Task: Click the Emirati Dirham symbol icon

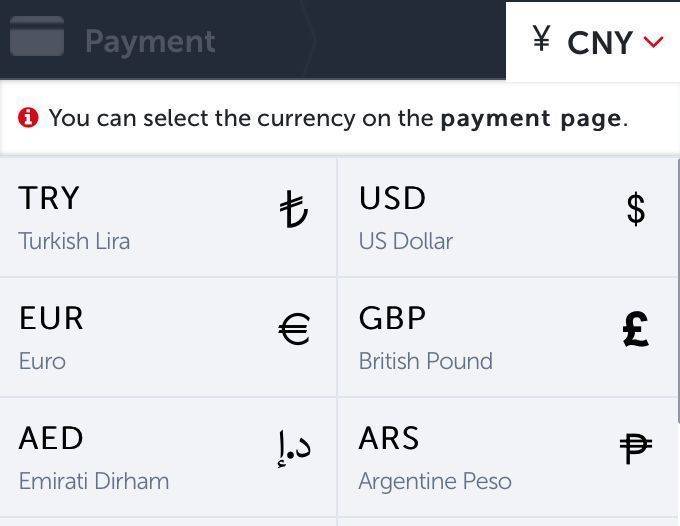Action: (294, 448)
